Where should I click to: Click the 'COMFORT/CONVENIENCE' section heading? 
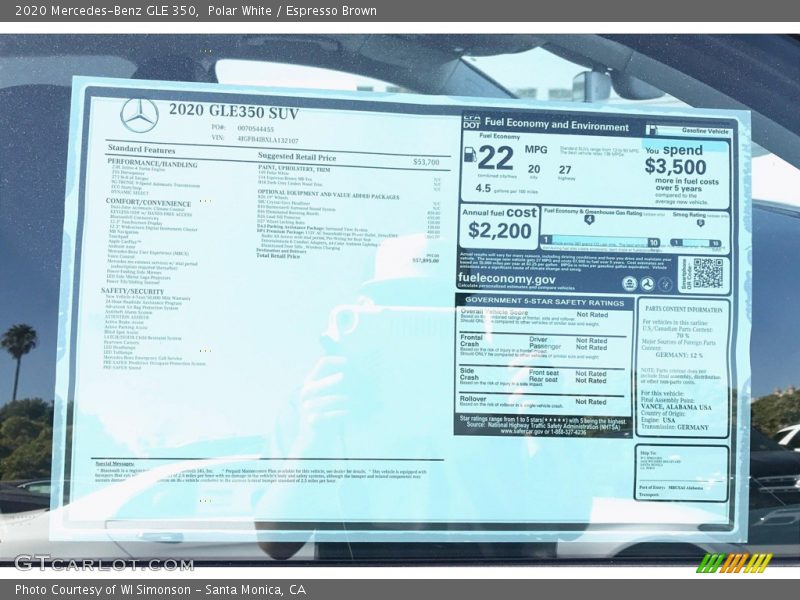pos(148,202)
